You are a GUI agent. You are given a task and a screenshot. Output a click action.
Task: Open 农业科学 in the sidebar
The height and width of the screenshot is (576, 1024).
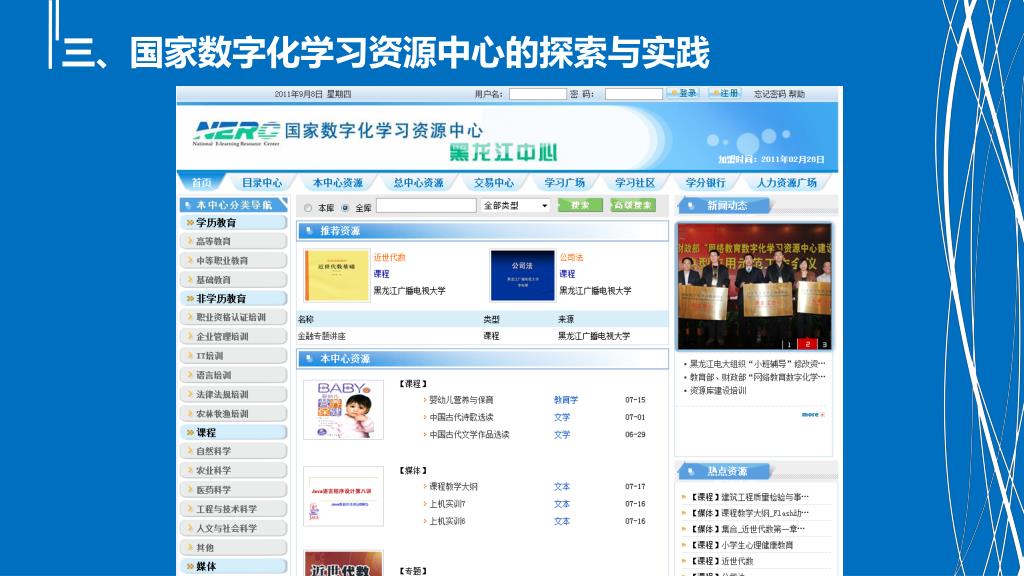click(234, 470)
